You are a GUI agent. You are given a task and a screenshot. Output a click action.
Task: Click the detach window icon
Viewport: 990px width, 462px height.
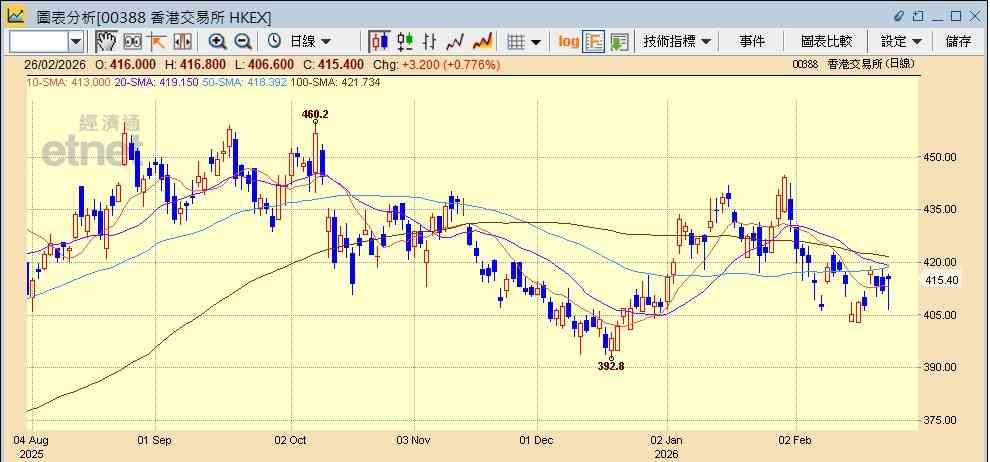tap(918, 16)
